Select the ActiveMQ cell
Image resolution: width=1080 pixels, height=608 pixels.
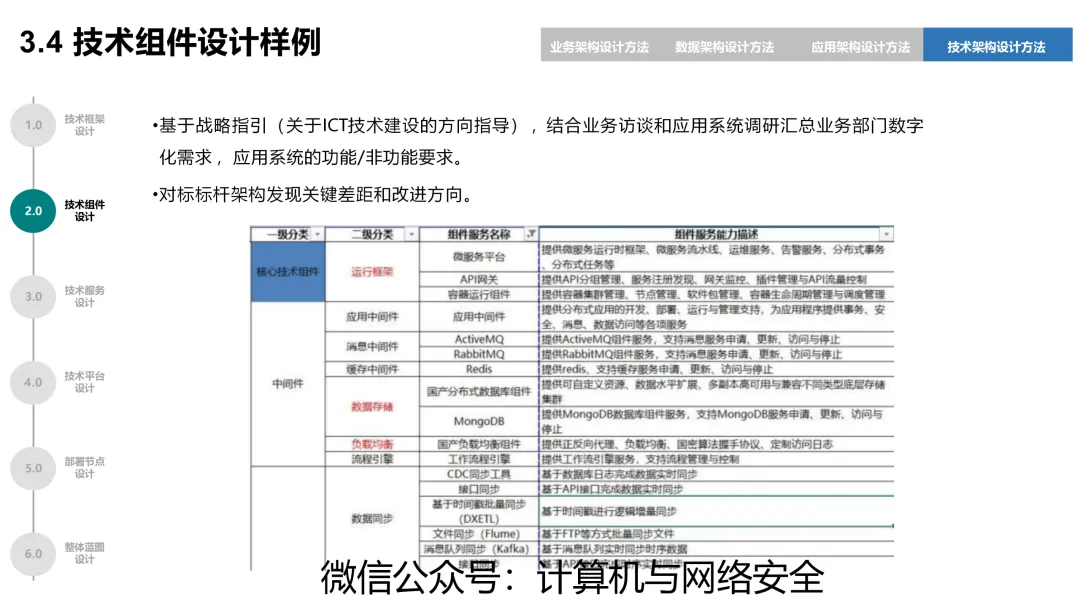479,339
